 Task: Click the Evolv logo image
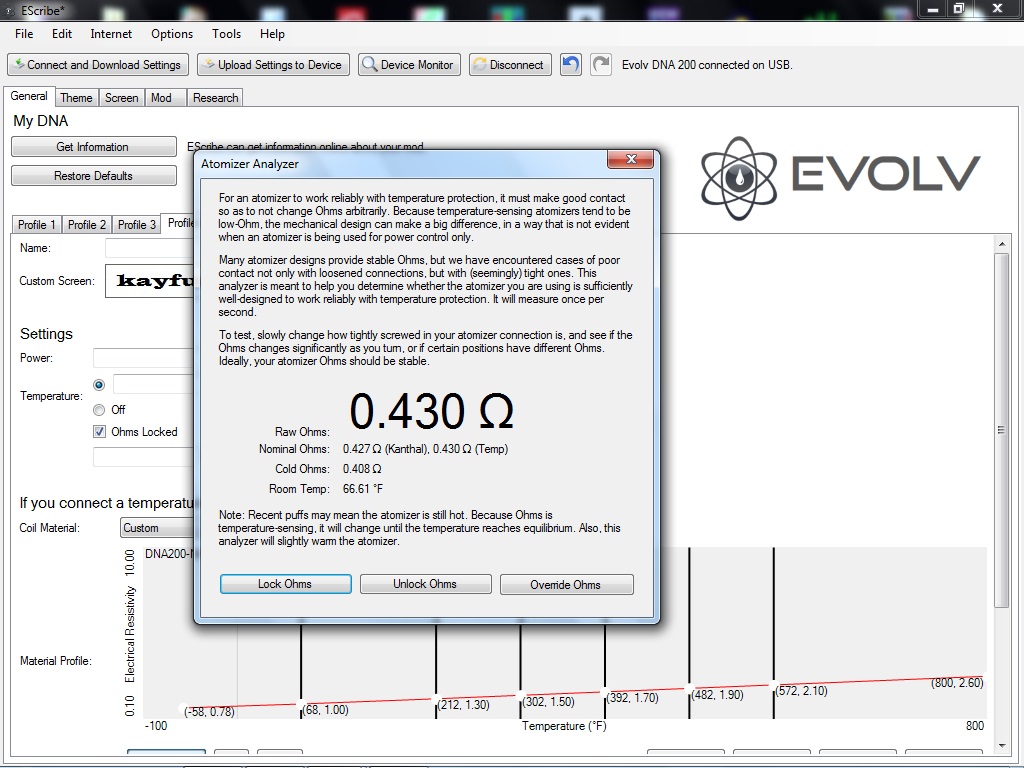pyautogui.click(x=840, y=178)
